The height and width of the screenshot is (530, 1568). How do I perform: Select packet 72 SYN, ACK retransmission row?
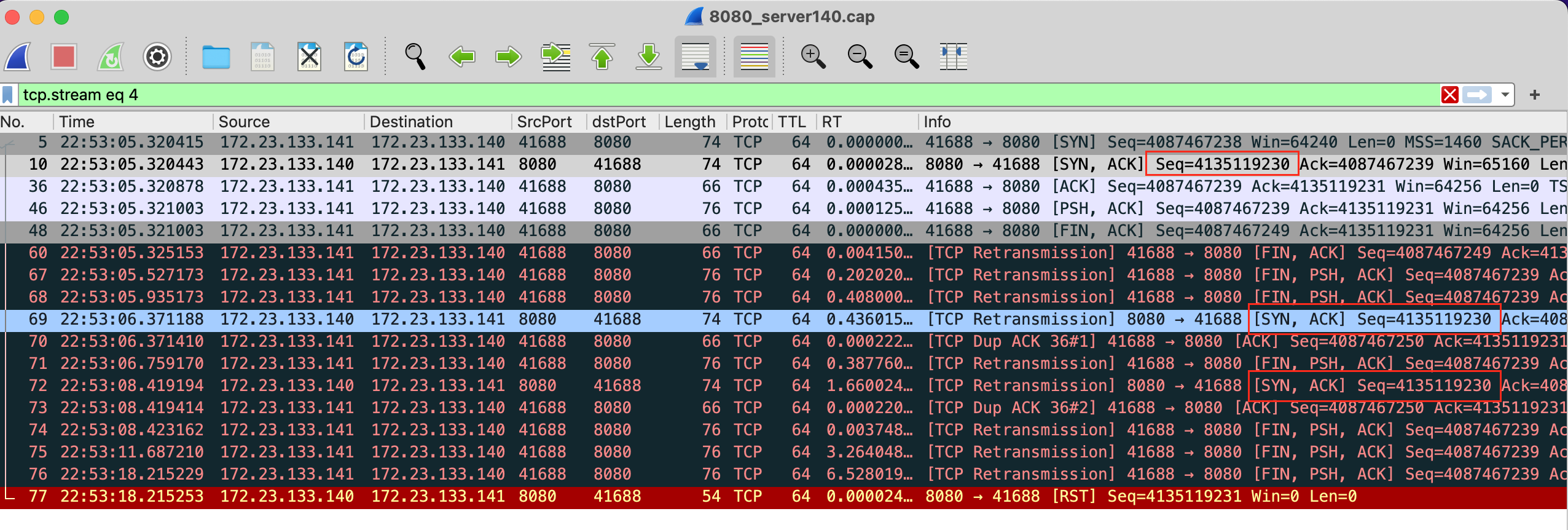(783, 386)
